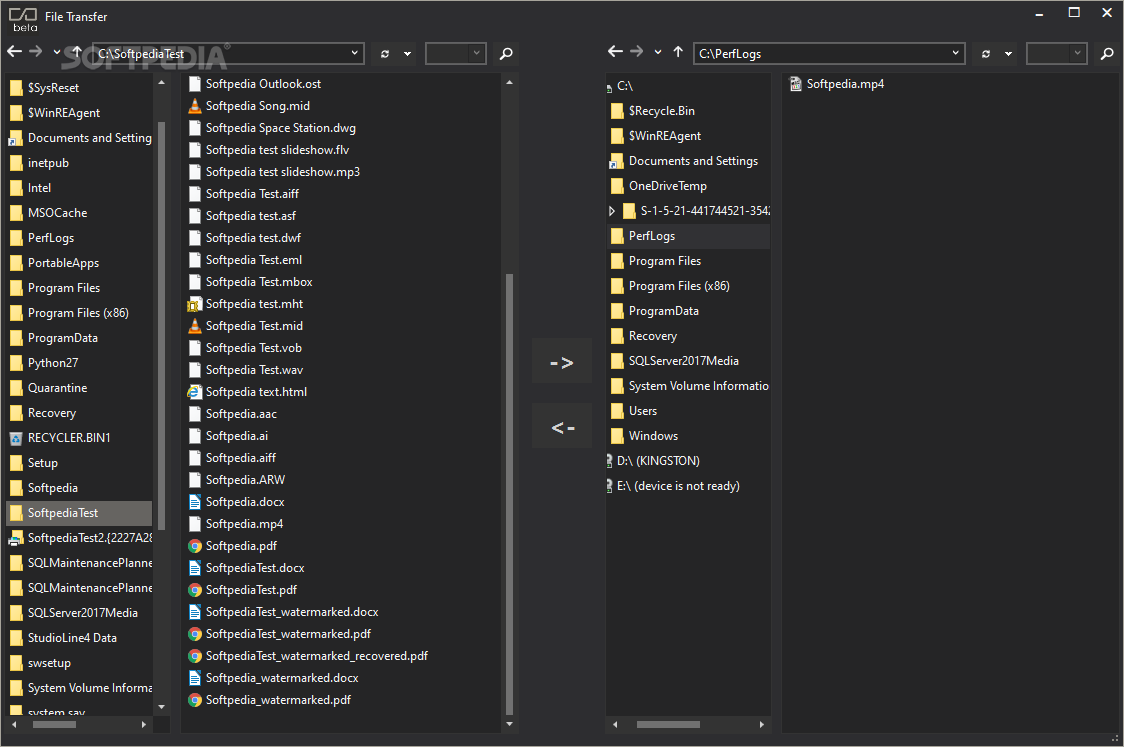
Task: Select the C:\ drive root node
Action: [x=621, y=86]
